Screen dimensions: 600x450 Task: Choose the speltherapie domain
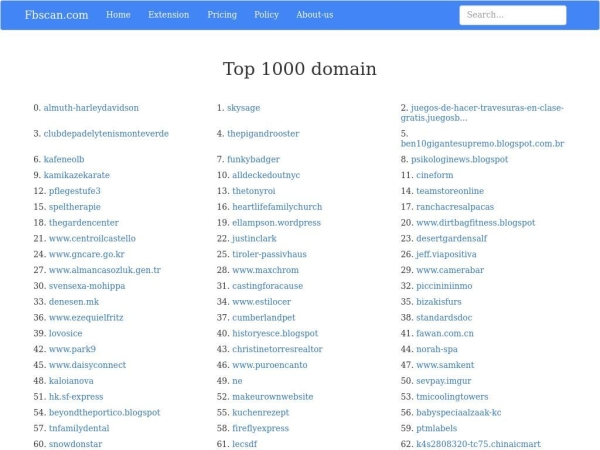(x=75, y=207)
